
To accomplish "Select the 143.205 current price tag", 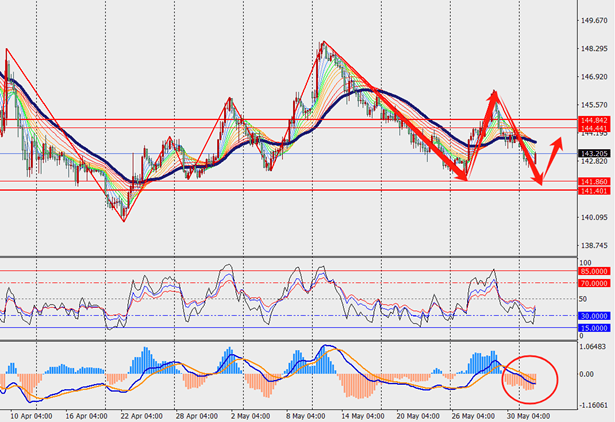I will coord(594,153).
